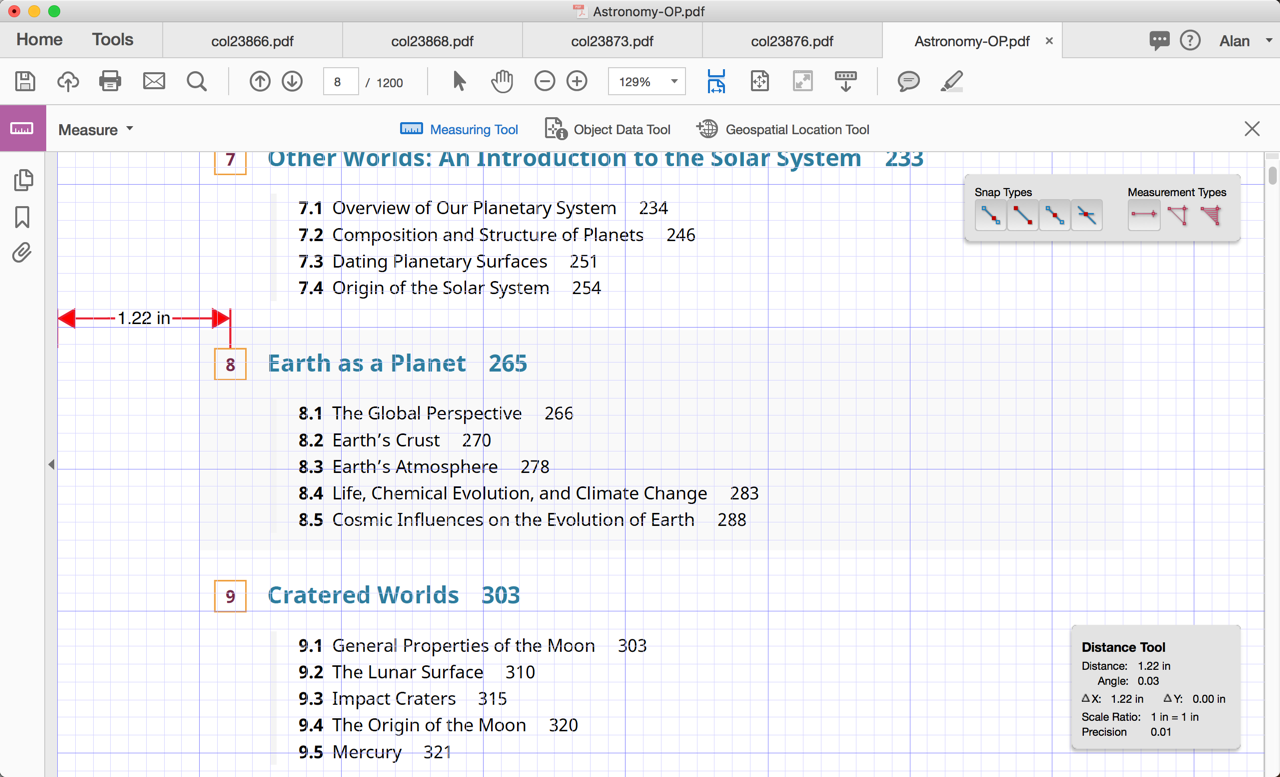
Task: Open the Attachments panel
Action: (22, 253)
